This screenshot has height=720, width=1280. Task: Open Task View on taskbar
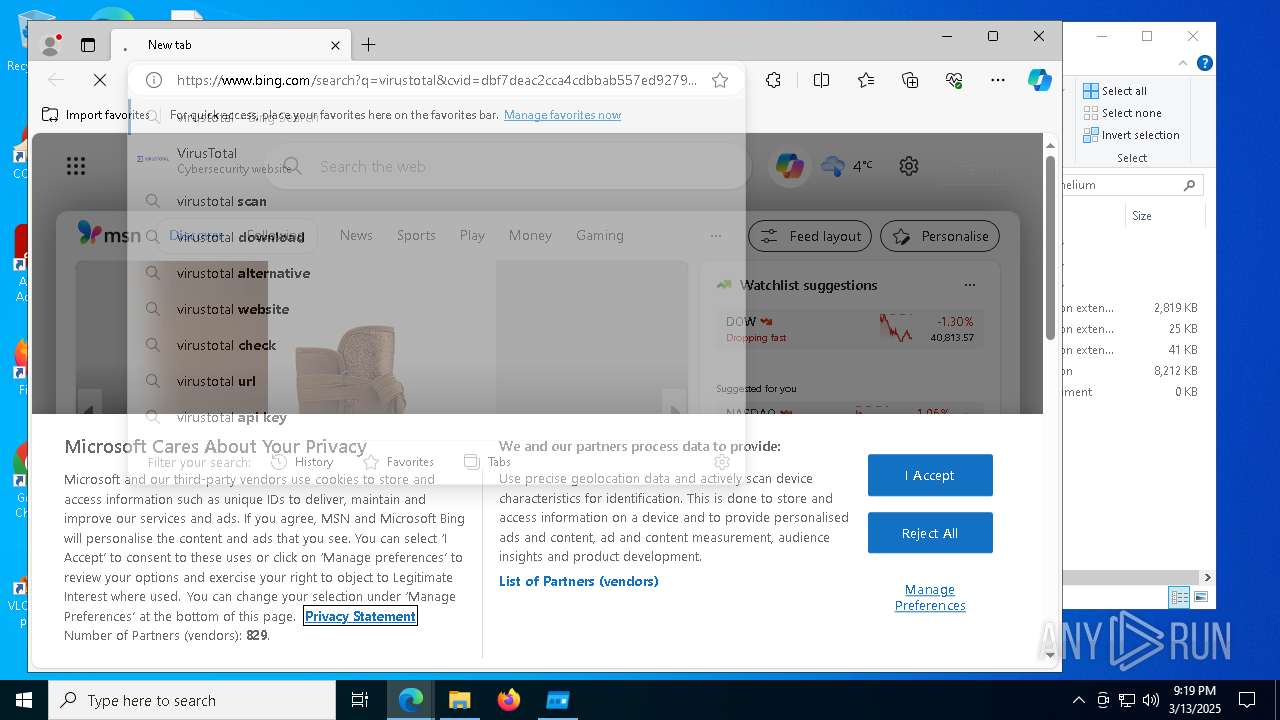(360, 700)
